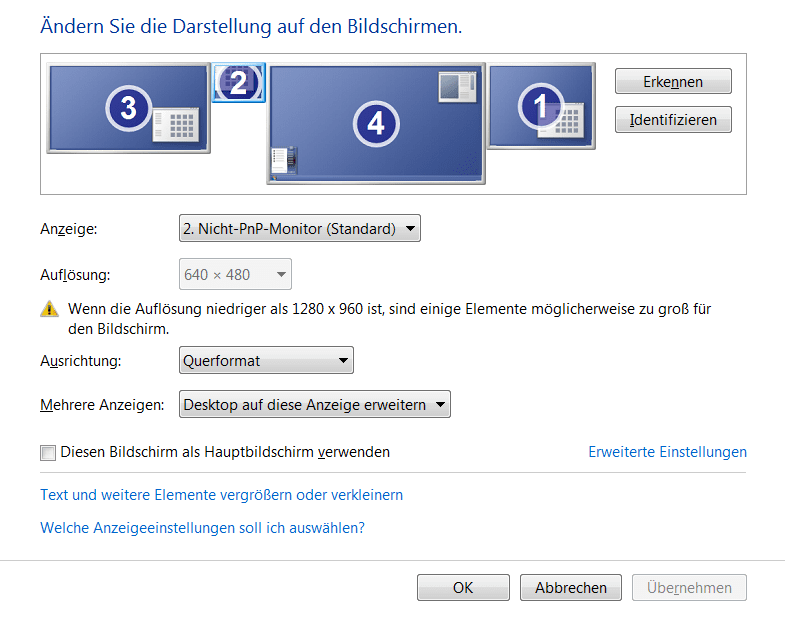This screenshot has width=785, height=626.
Task: Select the large monitor 4 preview
Action: pos(375,124)
